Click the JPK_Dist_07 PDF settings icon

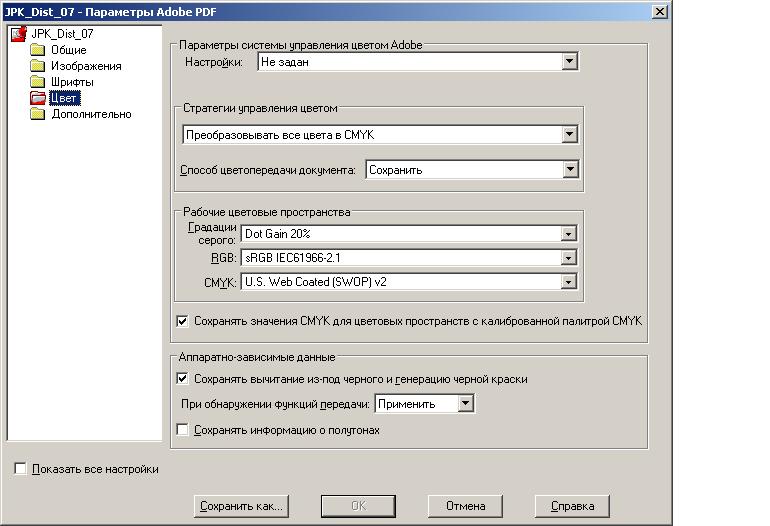19,34
